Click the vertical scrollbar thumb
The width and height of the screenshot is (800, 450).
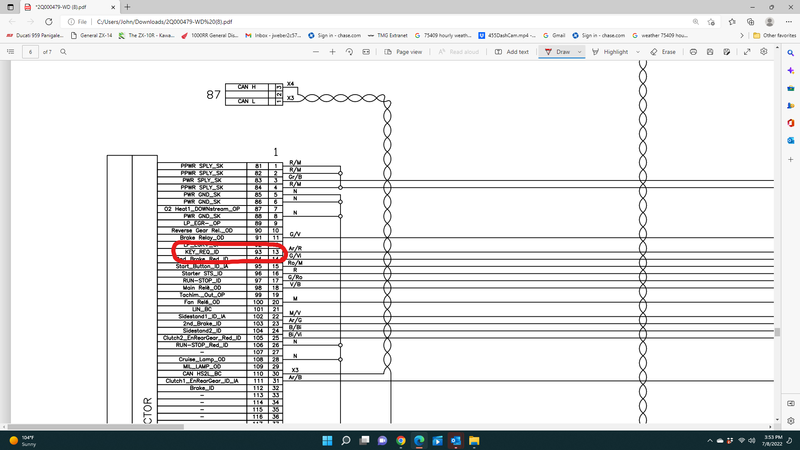[777, 332]
